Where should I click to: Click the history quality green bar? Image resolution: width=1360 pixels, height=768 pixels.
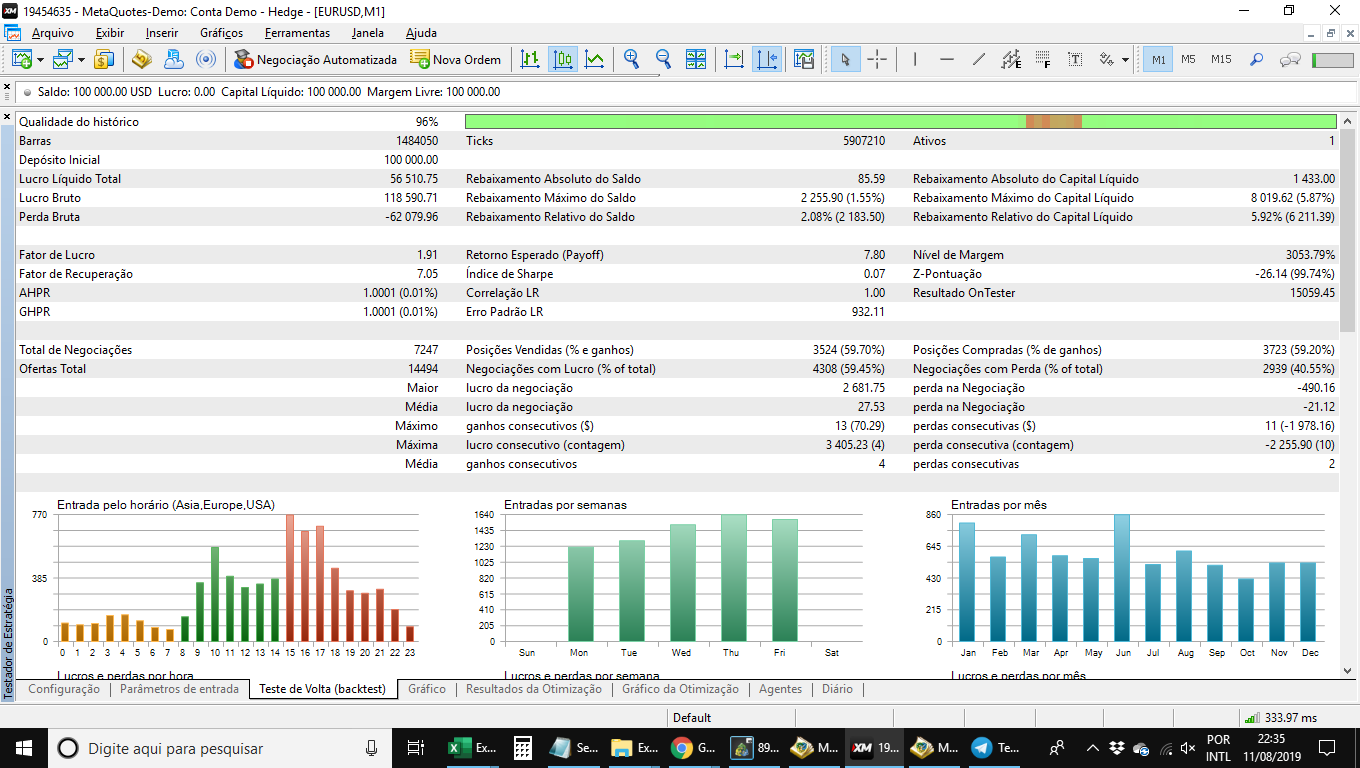901,122
